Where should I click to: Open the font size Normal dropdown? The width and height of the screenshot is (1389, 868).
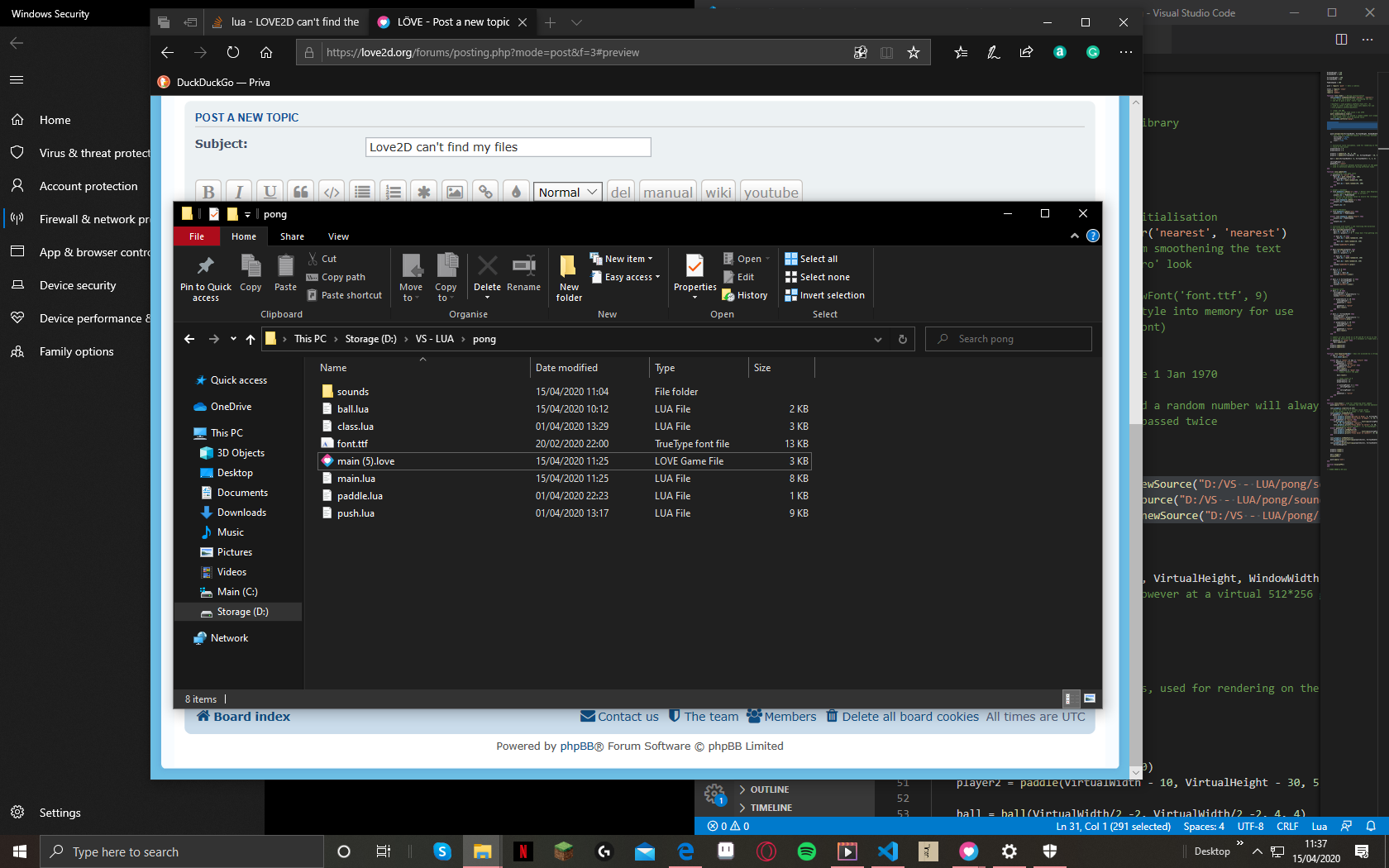[568, 192]
